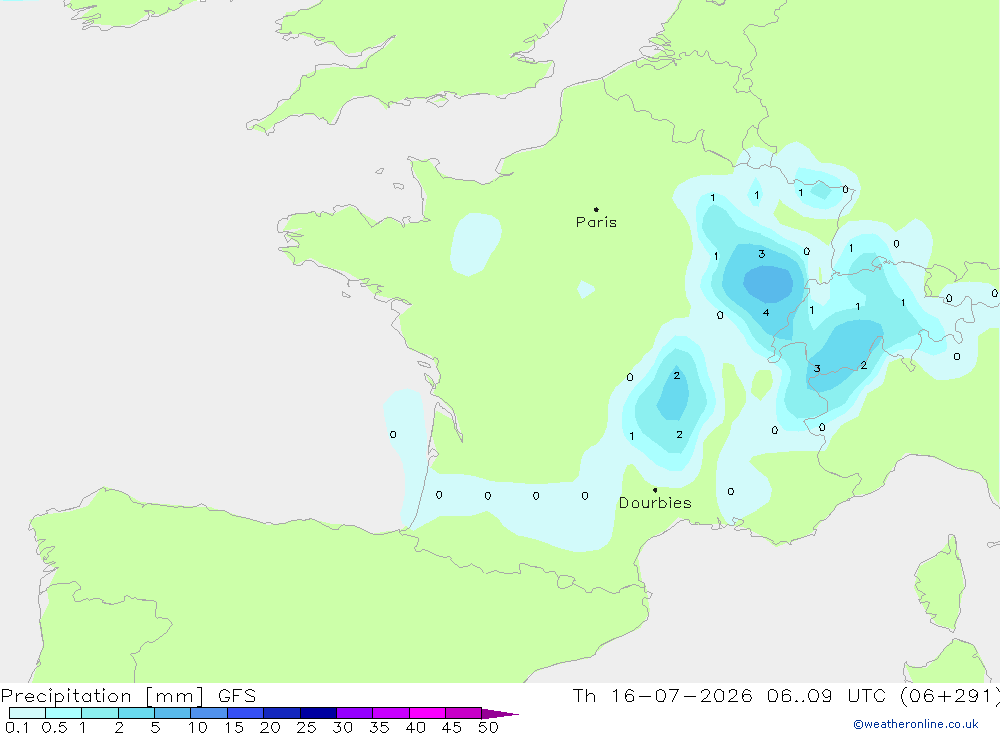Screen dimensions: 1000x733
Task: Click the Dourbies location label
Action: click(x=655, y=503)
